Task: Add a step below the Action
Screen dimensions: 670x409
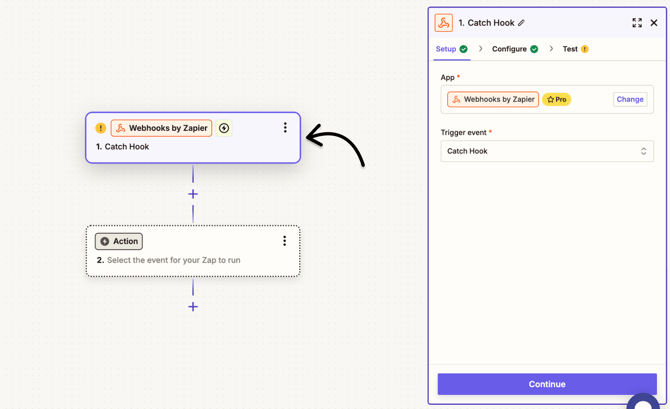Action: 193,306
